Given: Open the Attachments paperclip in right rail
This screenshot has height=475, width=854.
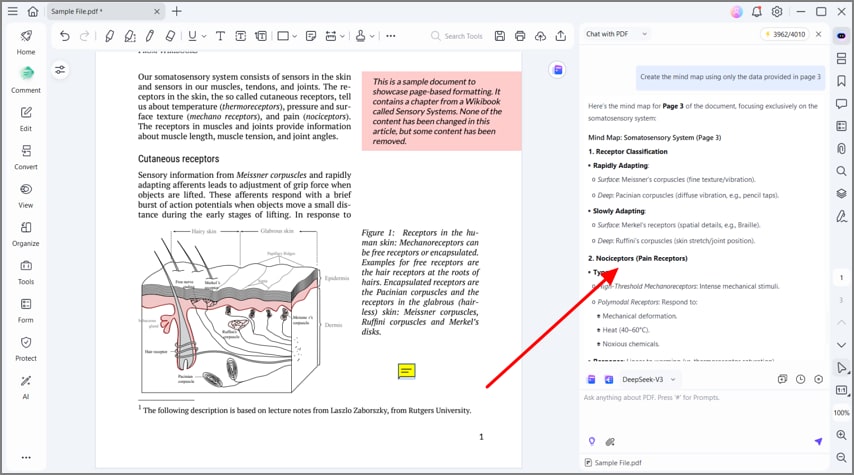Looking at the screenshot, I should [x=841, y=149].
